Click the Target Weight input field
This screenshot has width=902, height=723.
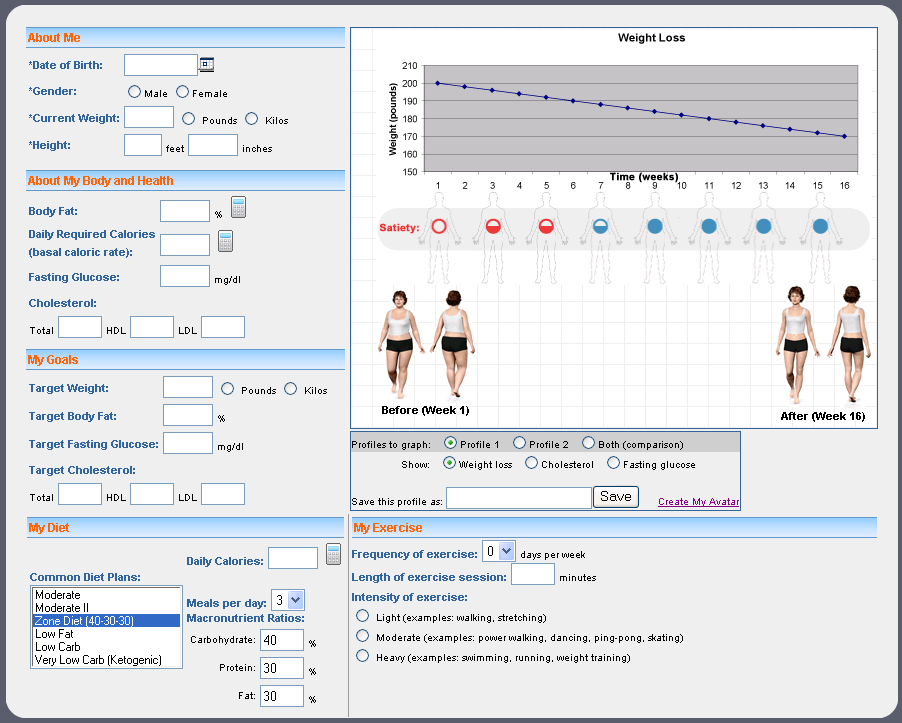click(187, 387)
